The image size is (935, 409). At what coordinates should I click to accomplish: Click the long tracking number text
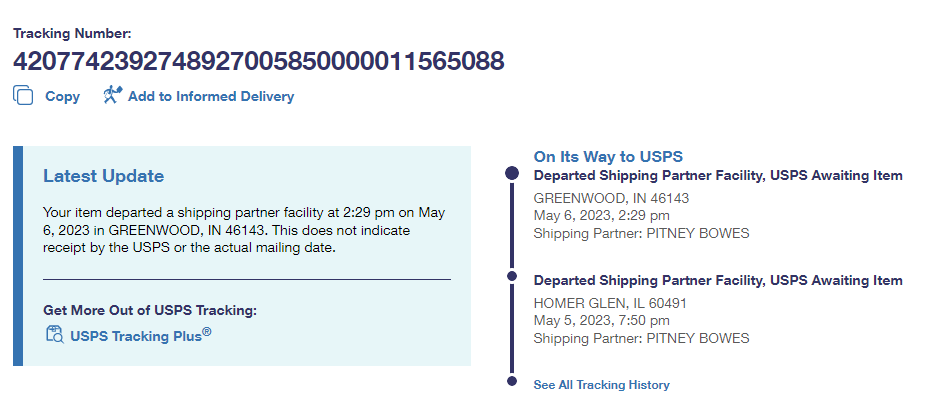[258, 61]
